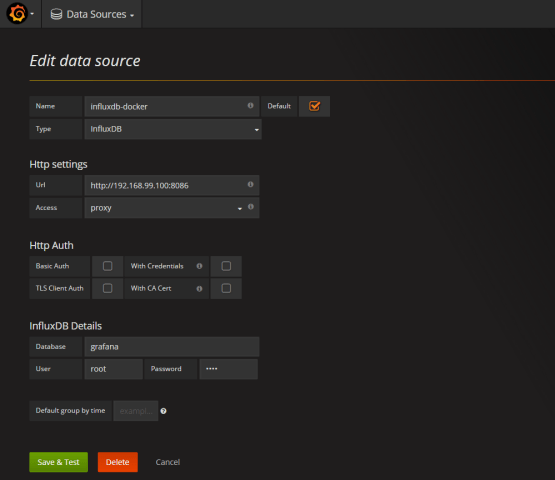Click the Http Auth heading
The width and height of the screenshot is (555, 480).
pyautogui.click(x=51, y=245)
